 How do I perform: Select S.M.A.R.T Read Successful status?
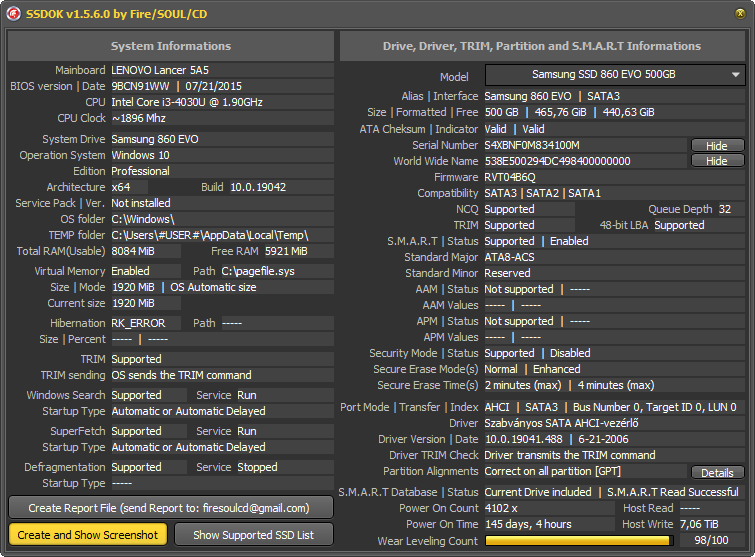click(672, 492)
